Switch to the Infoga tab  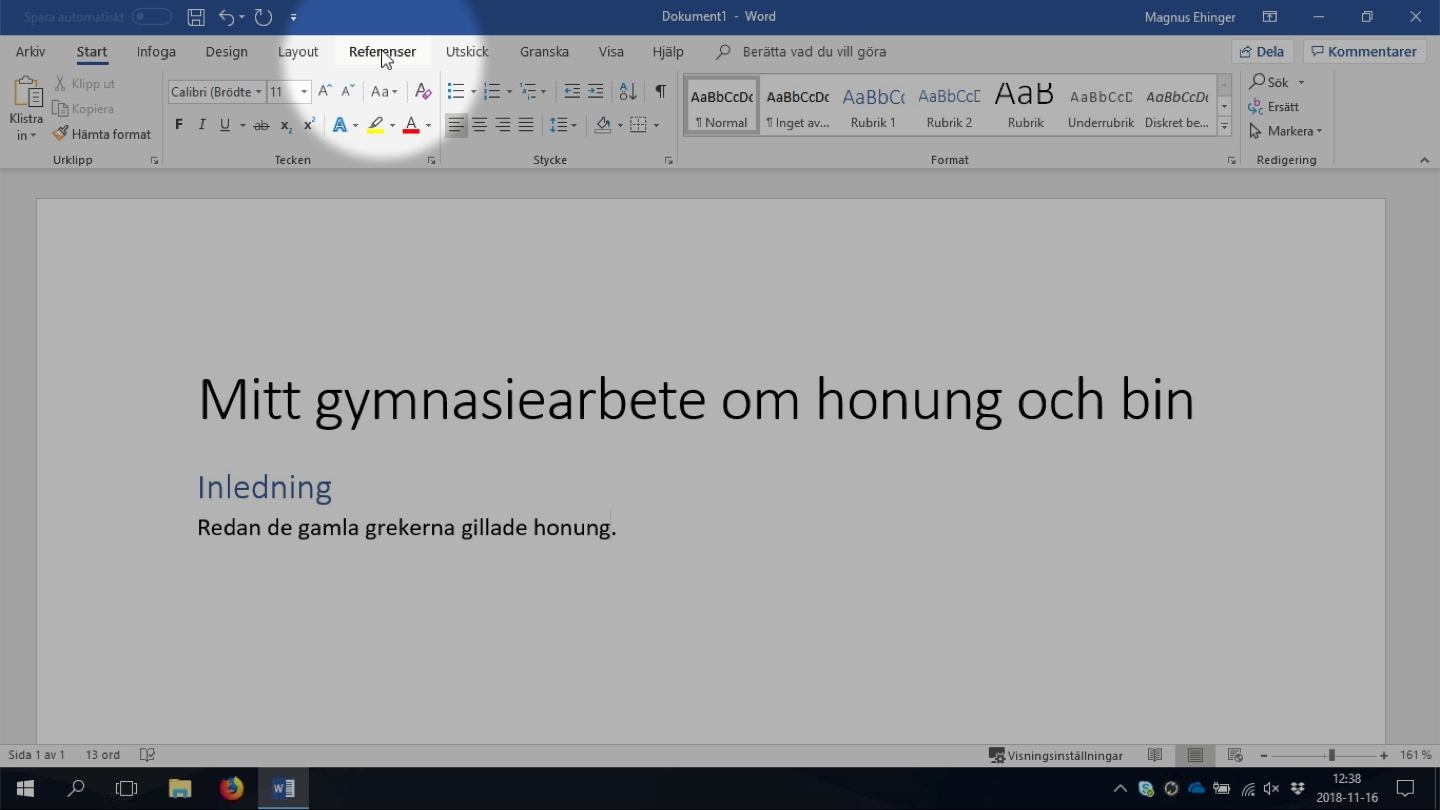point(156,52)
